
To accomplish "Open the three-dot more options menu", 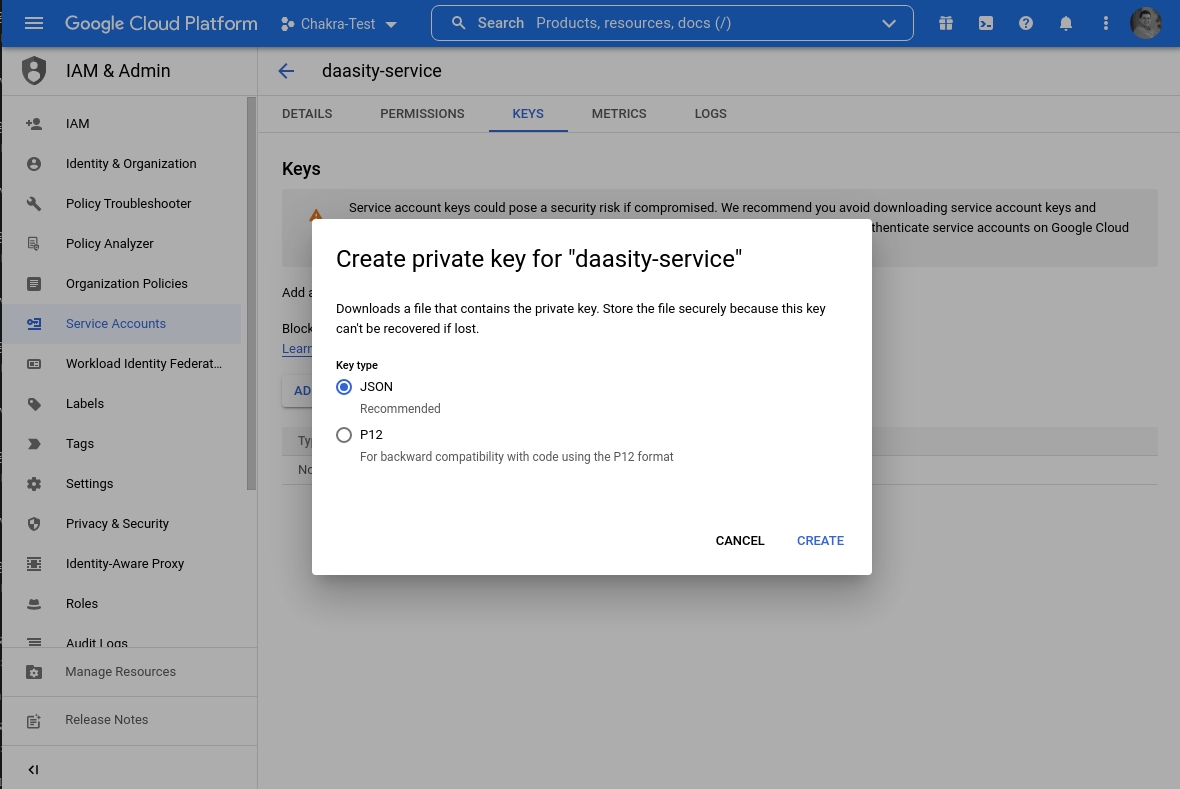I will [1106, 23].
